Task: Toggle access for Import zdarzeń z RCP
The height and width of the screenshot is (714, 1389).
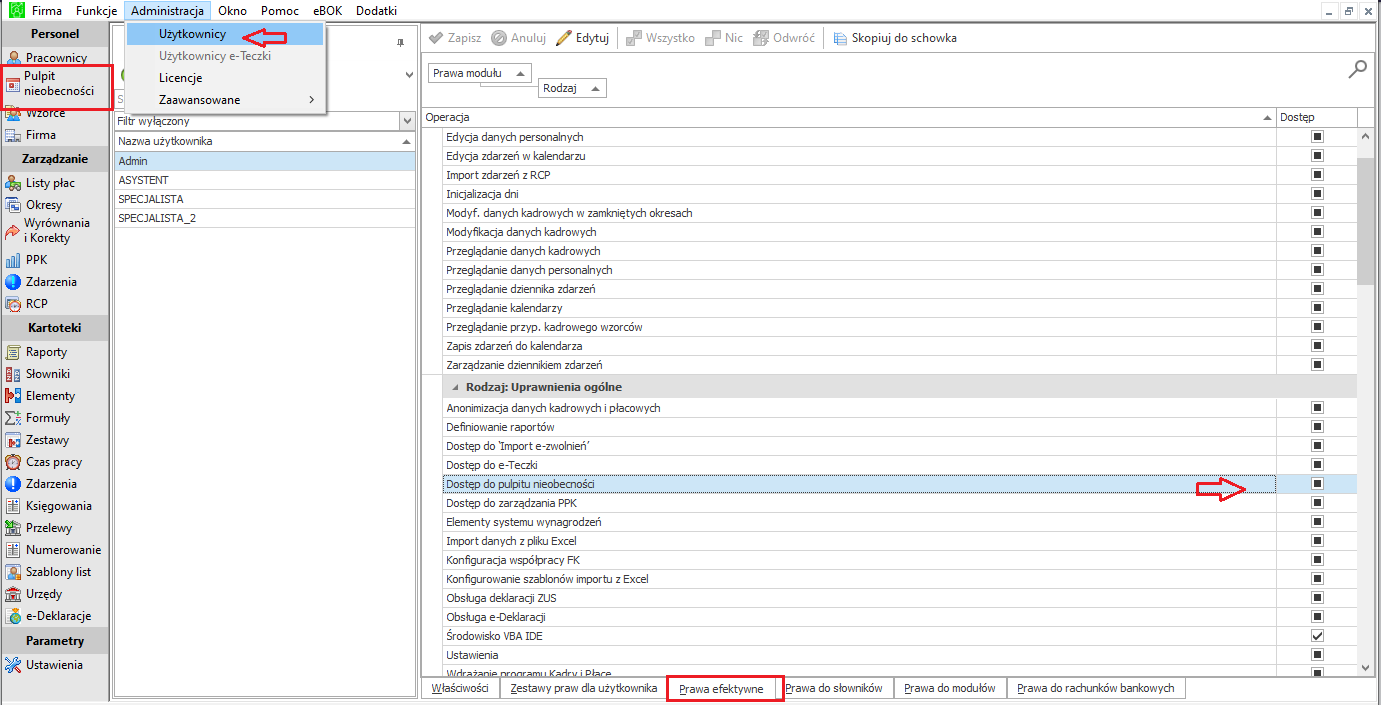Action: (x=1317, y=175)
